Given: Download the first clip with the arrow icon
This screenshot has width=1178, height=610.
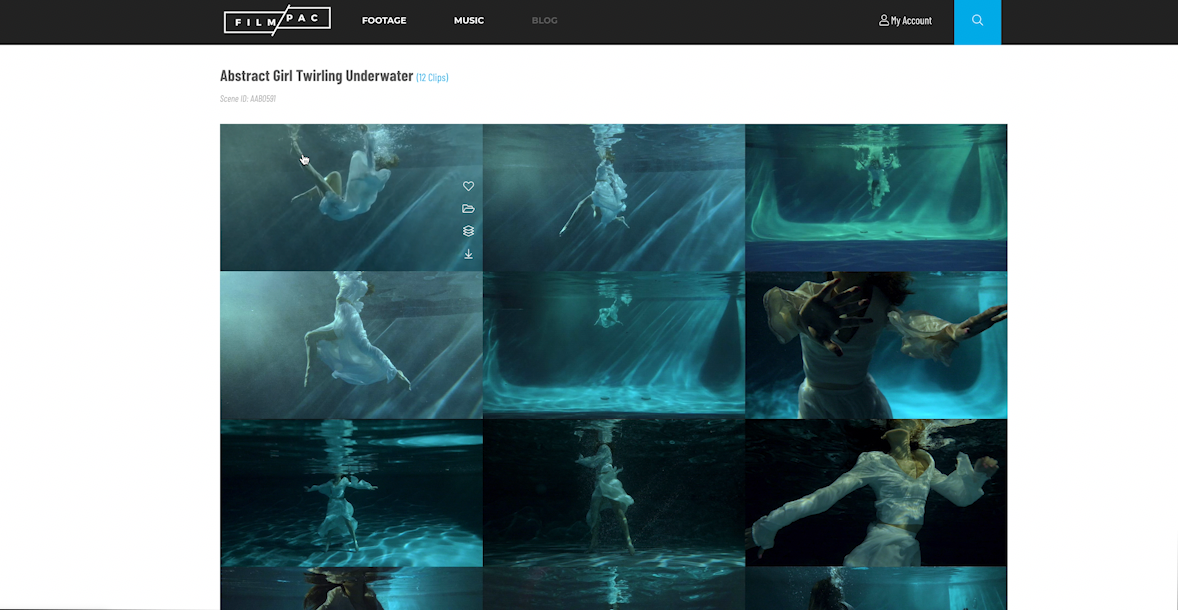Looking at the screenshot, I should click(468, 253).
